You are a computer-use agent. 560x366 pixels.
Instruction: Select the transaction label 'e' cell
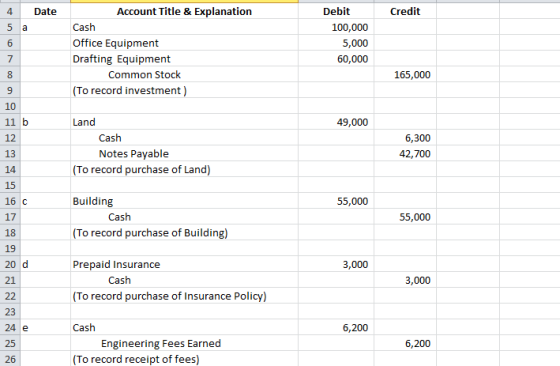(45, 327)
